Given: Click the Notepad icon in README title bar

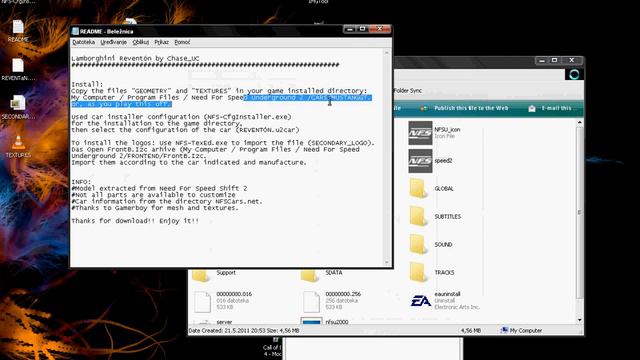Looking at the screenshot, I should coord(75,31).
